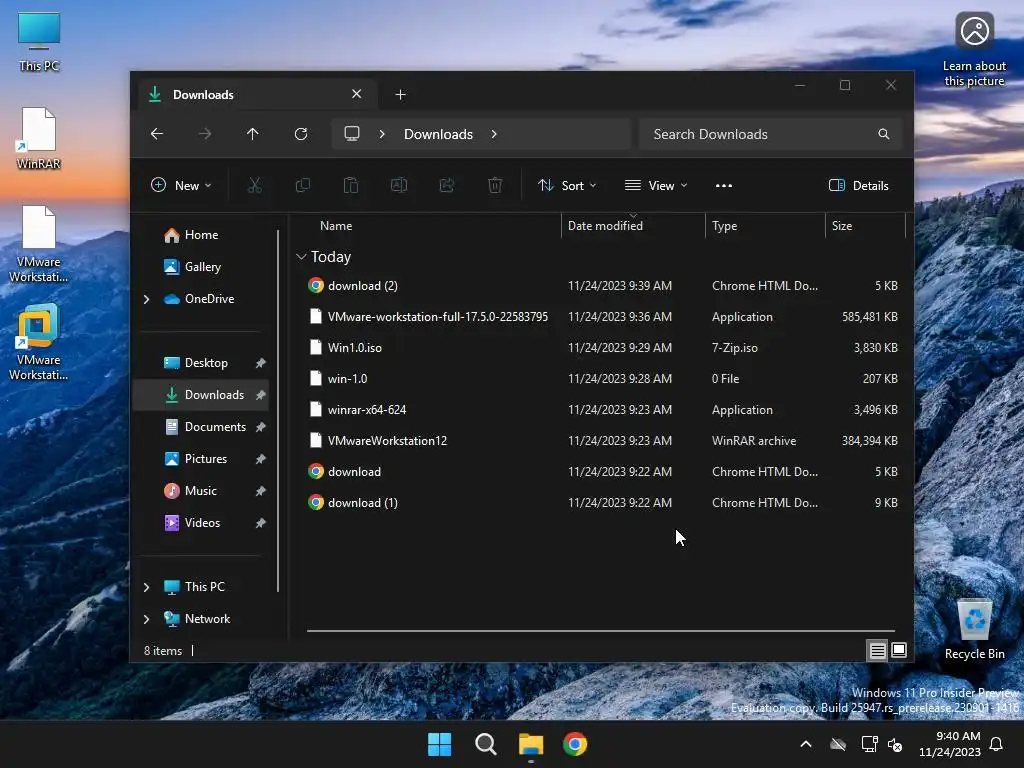Sort by Date modified column header

[x=605, y=226]
